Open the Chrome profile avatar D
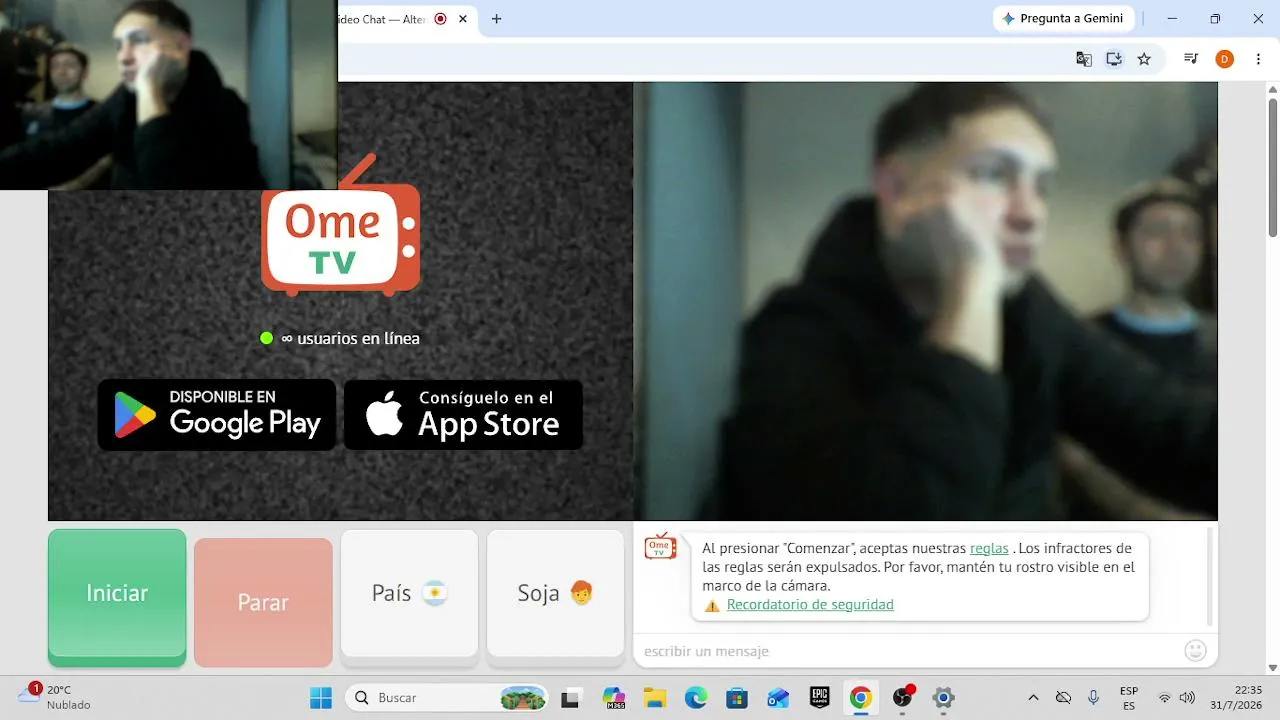The image size is (1280, 720). (1225, 59)
